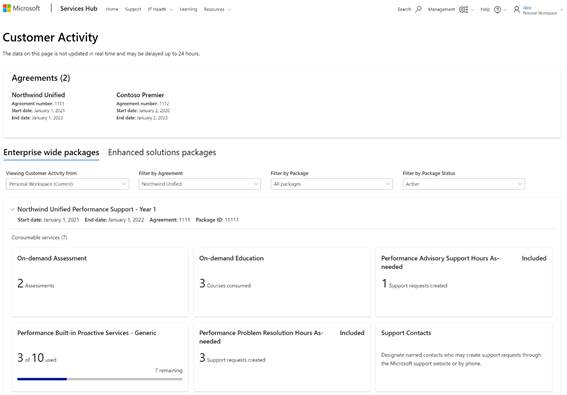Click the 'Customer Activity' page heading

50,37
